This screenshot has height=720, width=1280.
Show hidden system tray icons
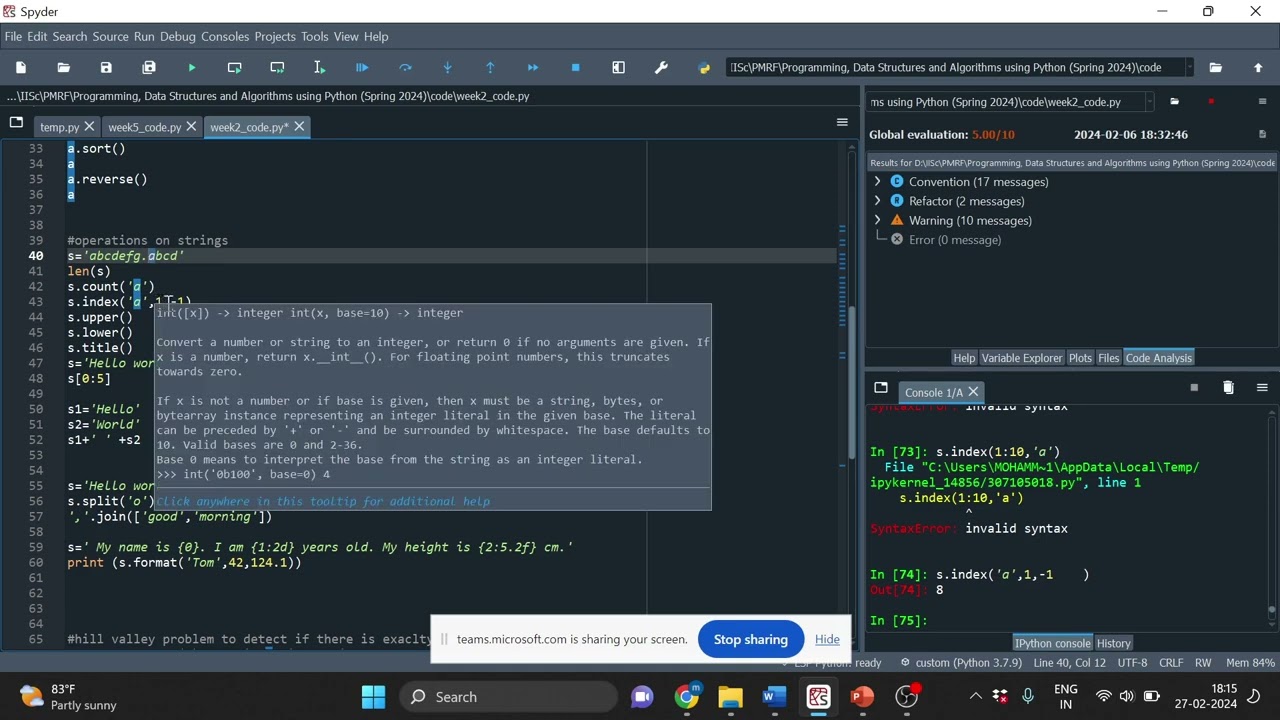pyautogui.click(x=975, y=697)
